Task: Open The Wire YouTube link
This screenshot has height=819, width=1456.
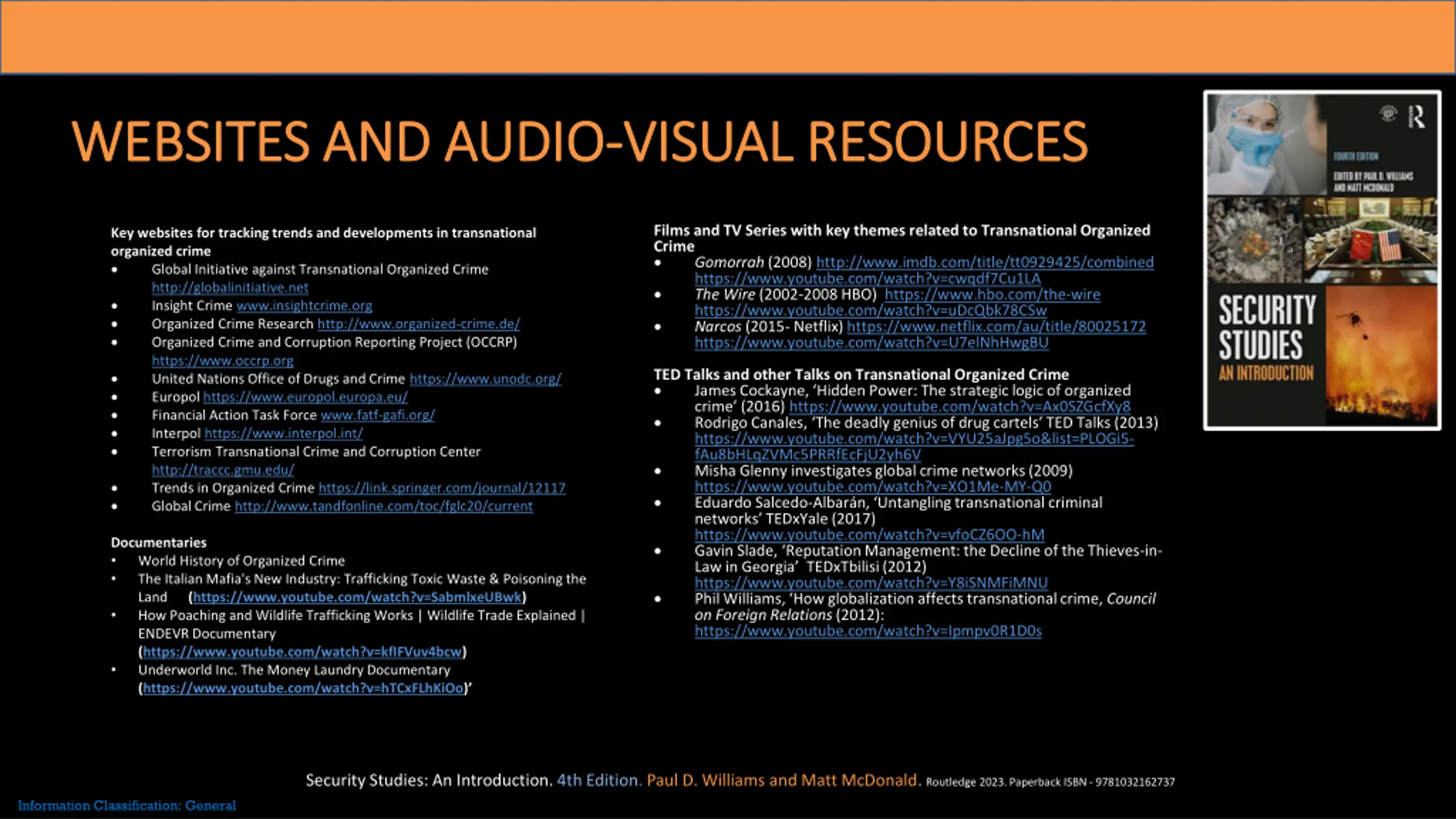Action: [x=870, y=311]
